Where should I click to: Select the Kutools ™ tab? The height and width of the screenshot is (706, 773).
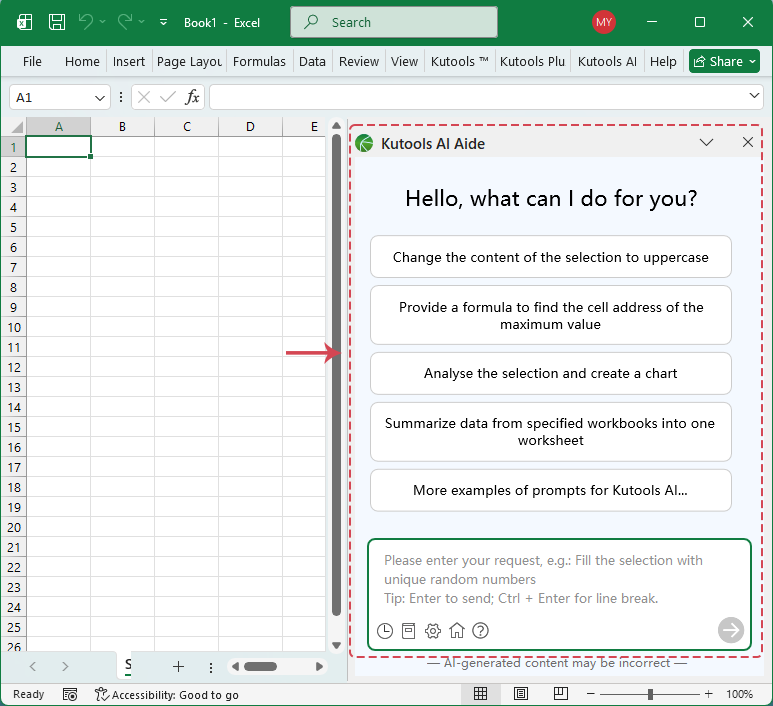tap(459, 62)
